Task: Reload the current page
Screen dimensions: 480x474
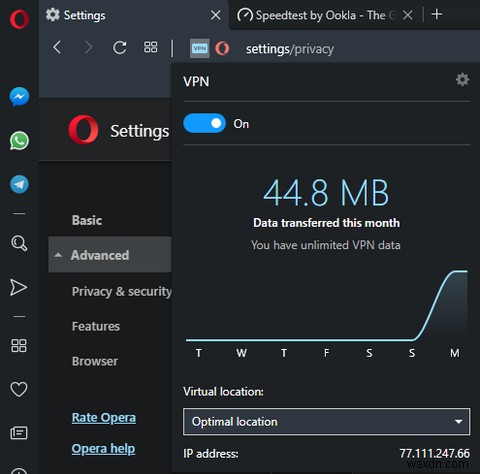Action: tap(119, 48)
